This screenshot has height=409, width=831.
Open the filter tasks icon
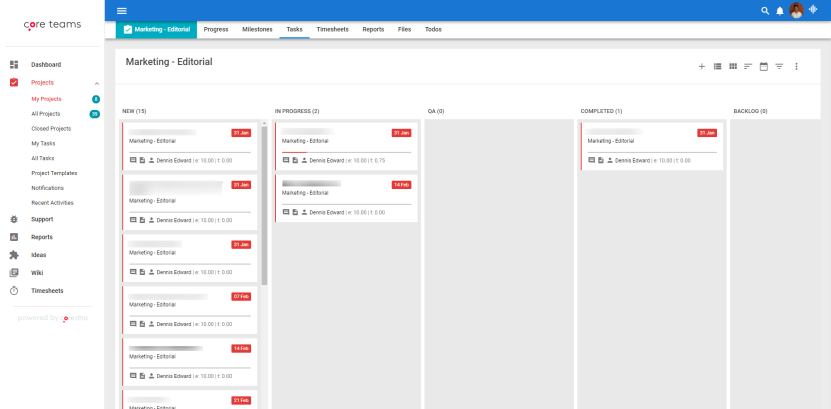[779, 67]
